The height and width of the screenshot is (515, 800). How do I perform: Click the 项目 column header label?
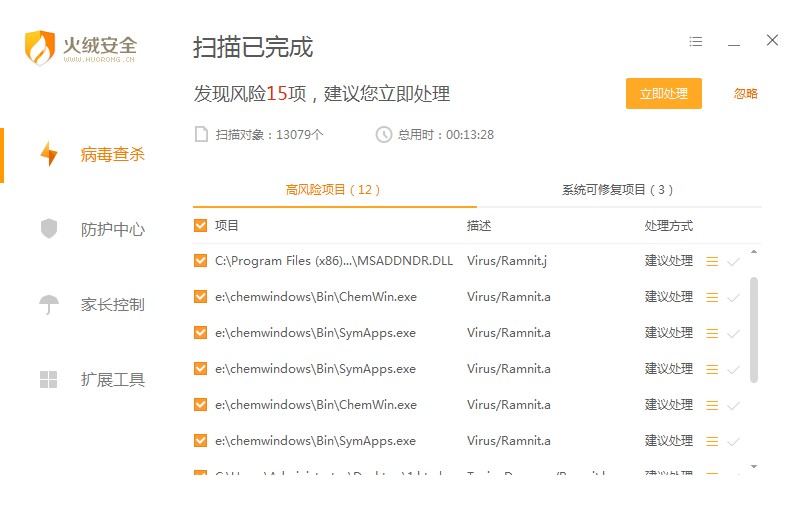[x=227, y=225]
